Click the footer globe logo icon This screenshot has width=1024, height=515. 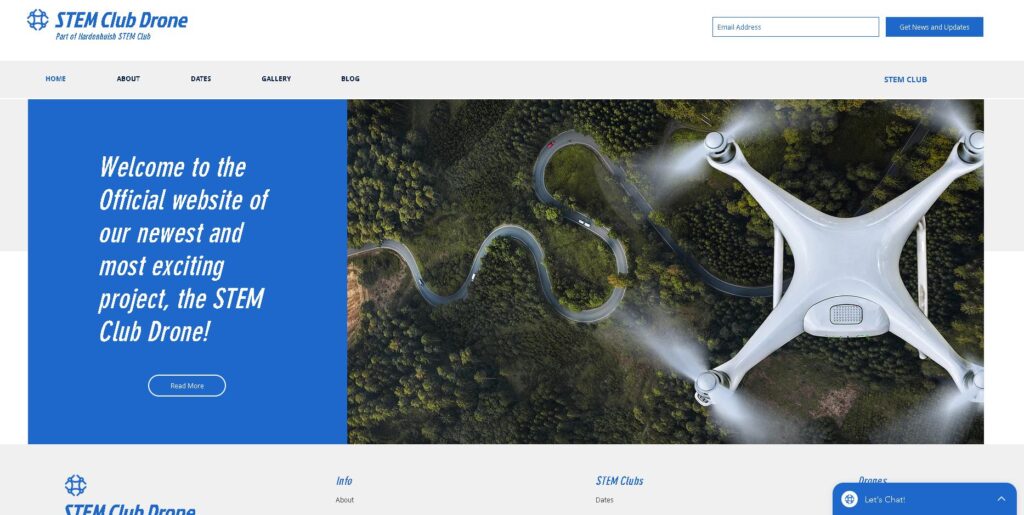tap(76, 486)
